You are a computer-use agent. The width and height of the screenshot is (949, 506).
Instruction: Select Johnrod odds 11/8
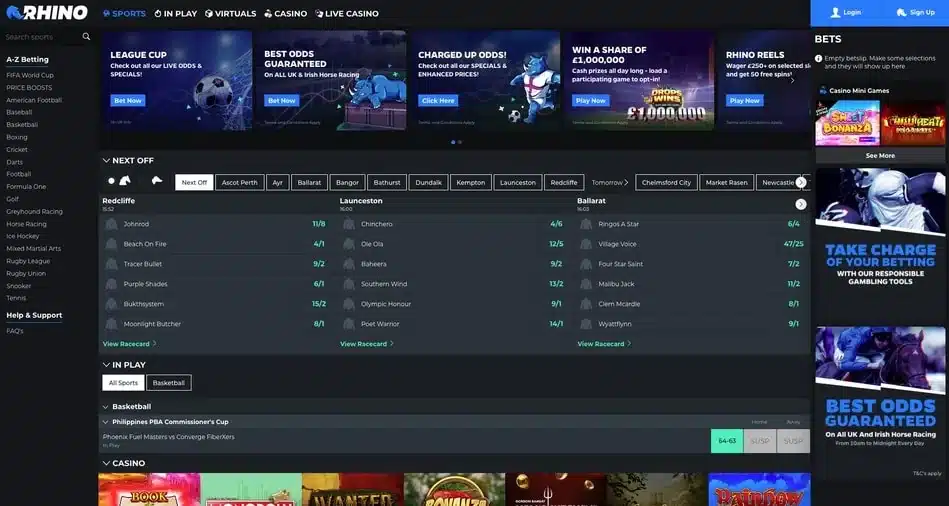(x=319, y=224)
